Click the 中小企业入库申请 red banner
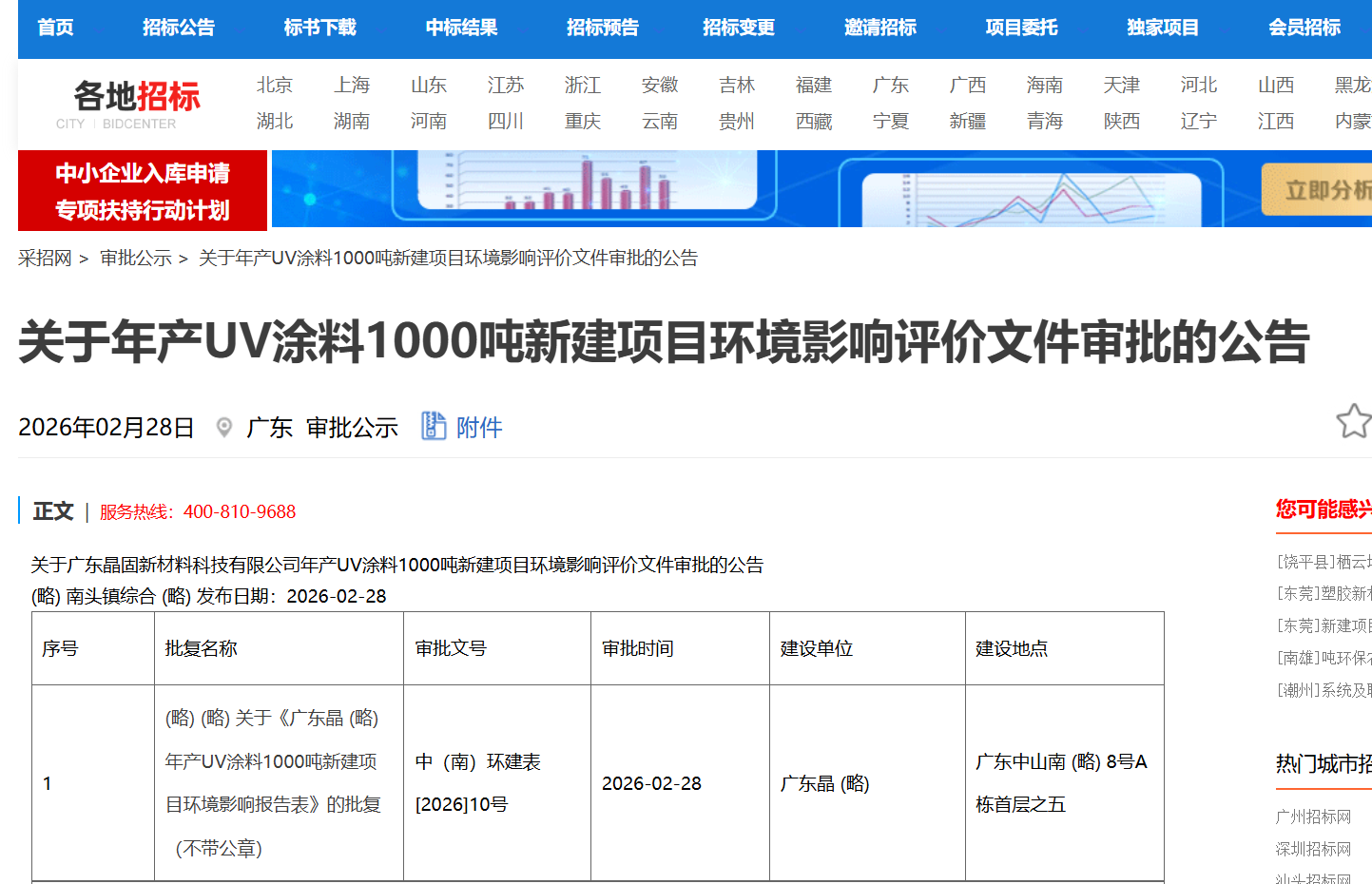Viewport: 1372px width, 884px height. coord(143,190)
